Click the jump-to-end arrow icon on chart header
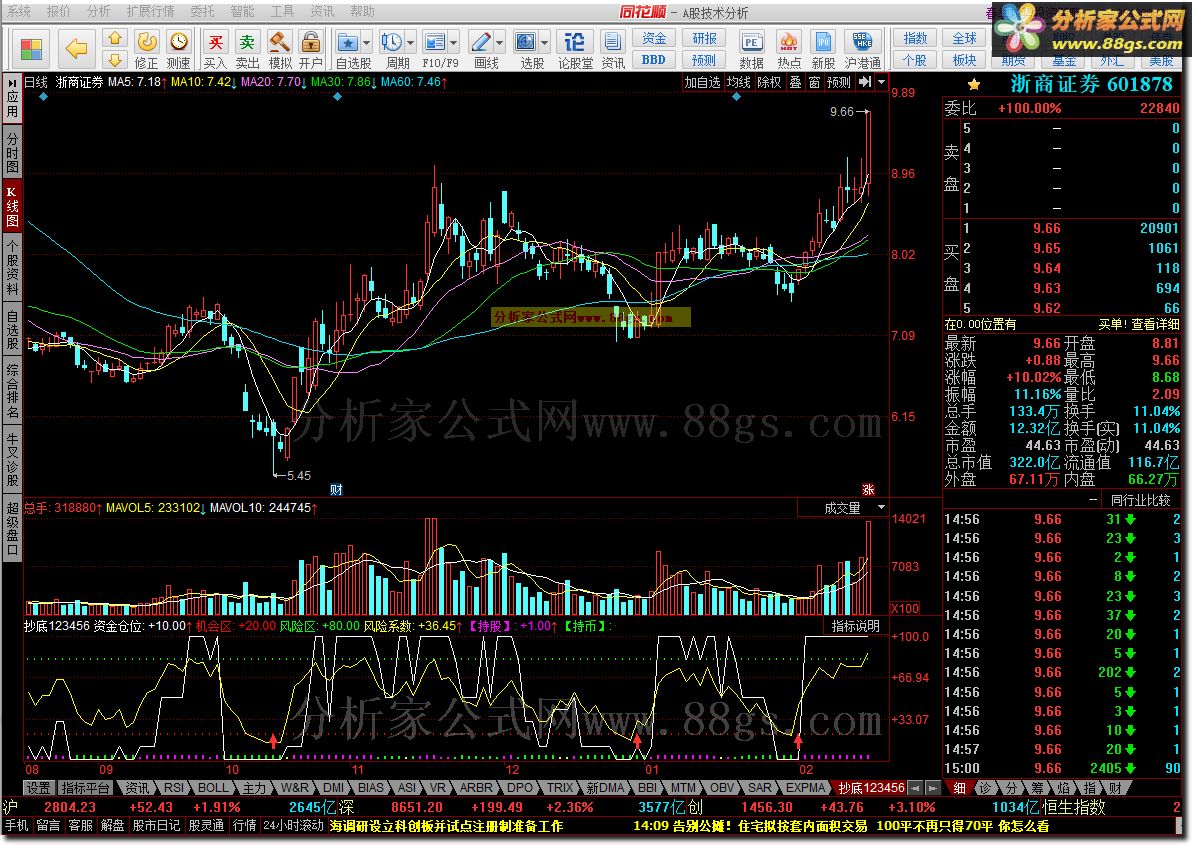1194x846 pixels. click(865, 81)
